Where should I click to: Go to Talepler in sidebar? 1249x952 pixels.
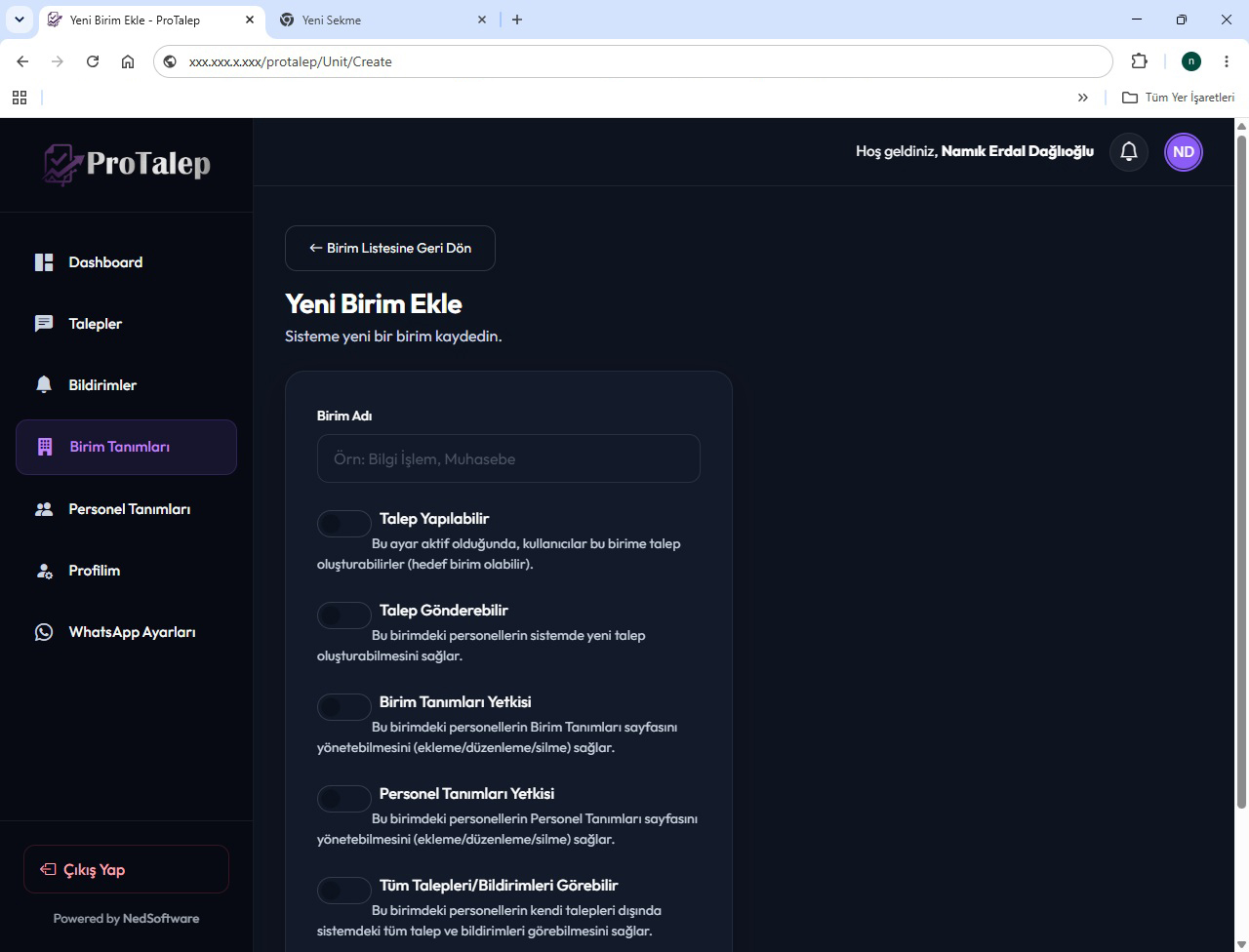(x=126, y=324)
